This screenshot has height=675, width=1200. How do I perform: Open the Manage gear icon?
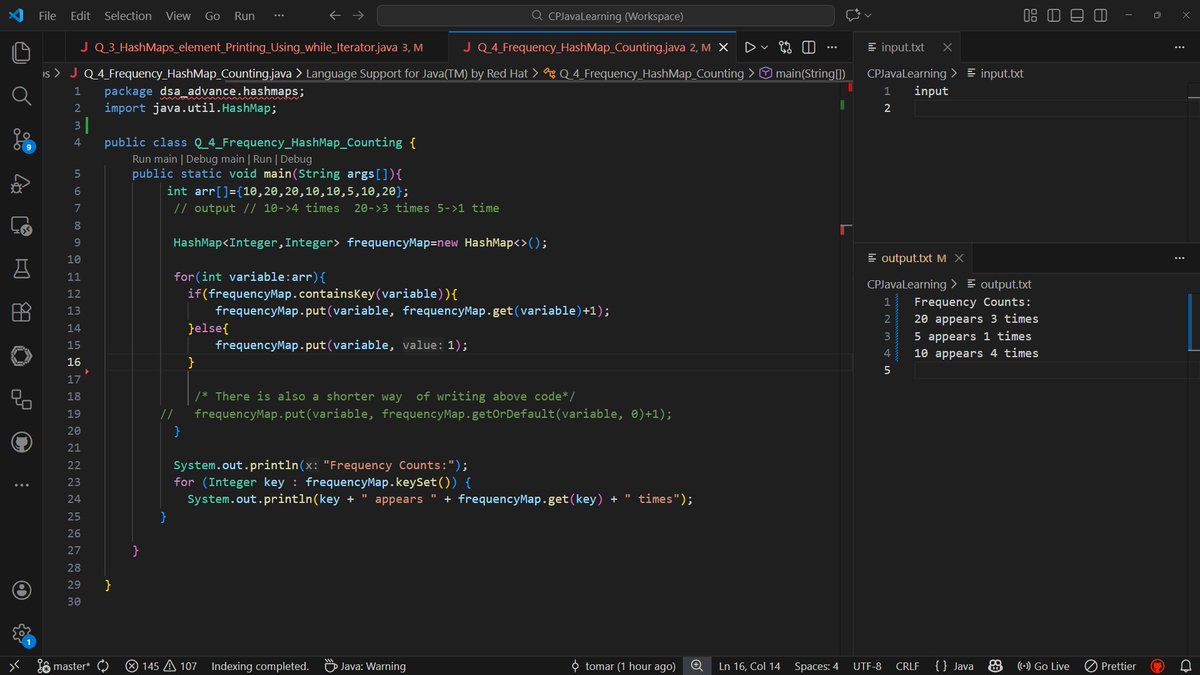coord(21,633)
